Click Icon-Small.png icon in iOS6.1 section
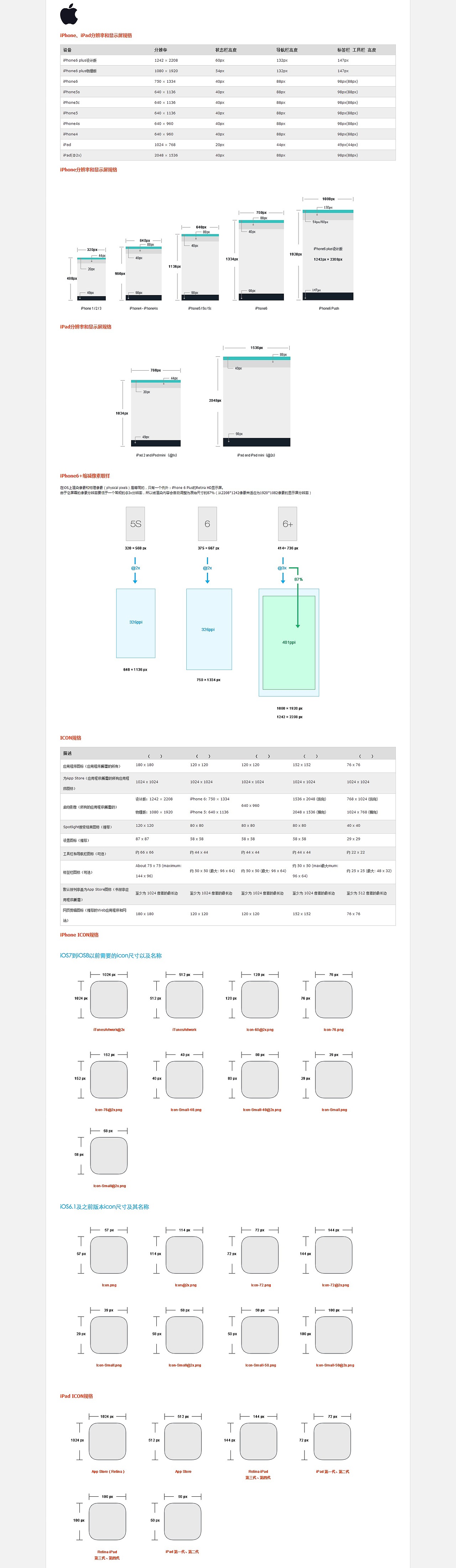 (x=109, y=1335)
